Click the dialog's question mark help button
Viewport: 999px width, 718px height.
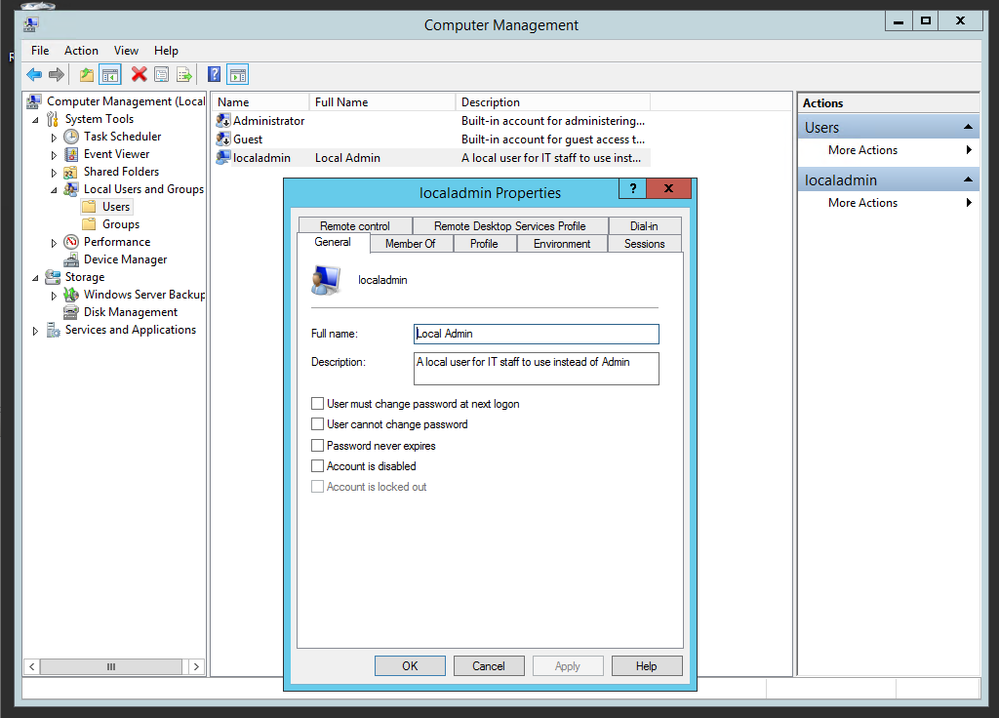click(632, 189)
